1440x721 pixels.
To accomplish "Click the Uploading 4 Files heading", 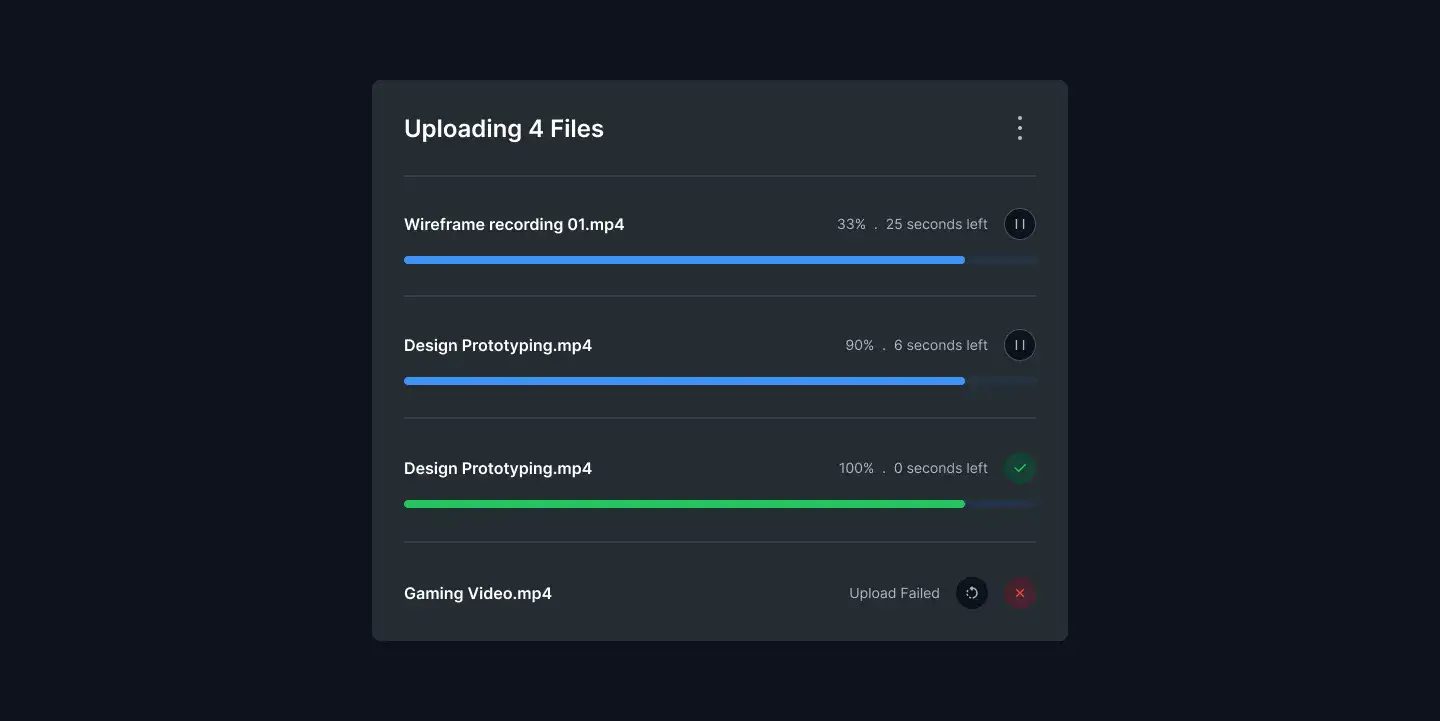I will point(503,128).
